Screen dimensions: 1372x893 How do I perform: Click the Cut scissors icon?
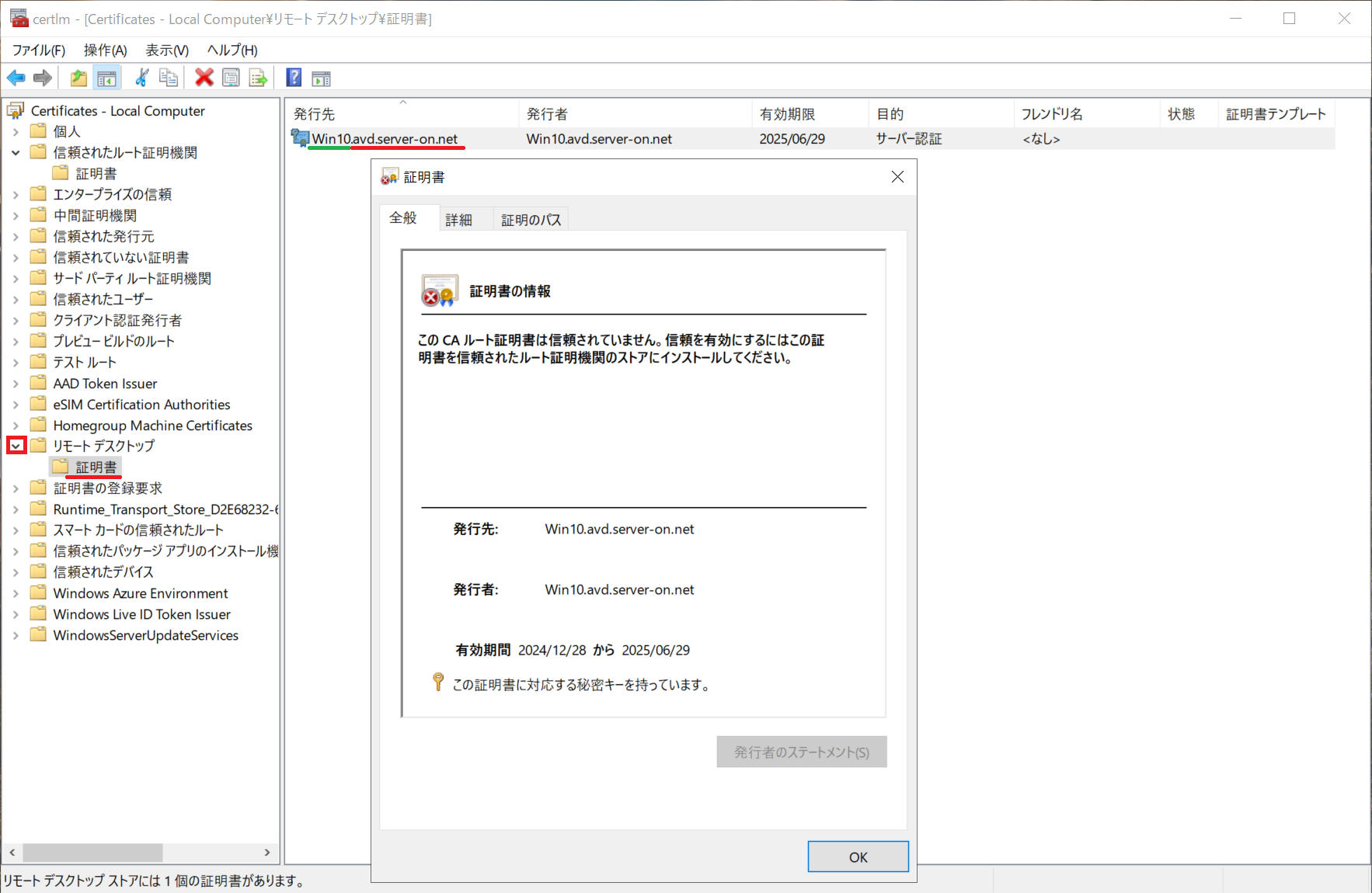tap(141, 78)
